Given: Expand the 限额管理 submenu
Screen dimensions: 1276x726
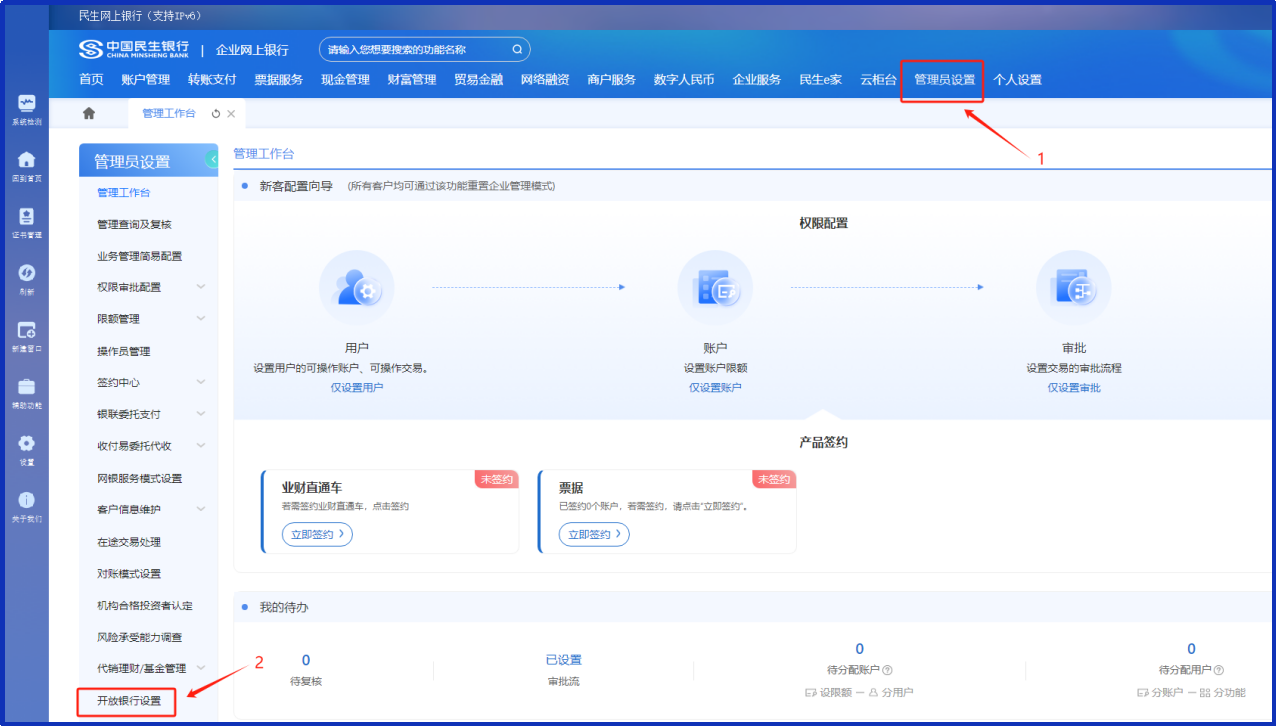Looking at the screenshot, I should coord(201,319).
